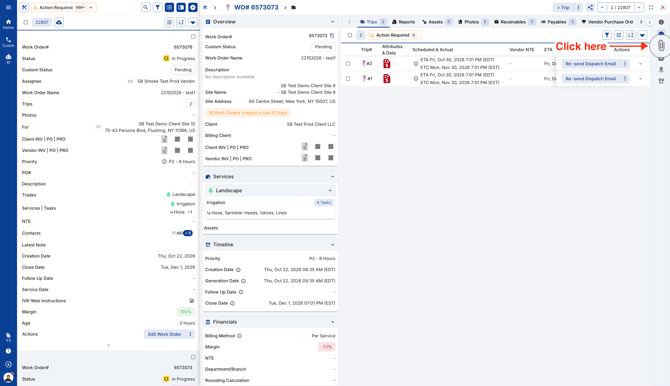Image resolution: width=670 pixels, height=386 pixels.
Task: Open search in the work order list
Action: (146, 7)
